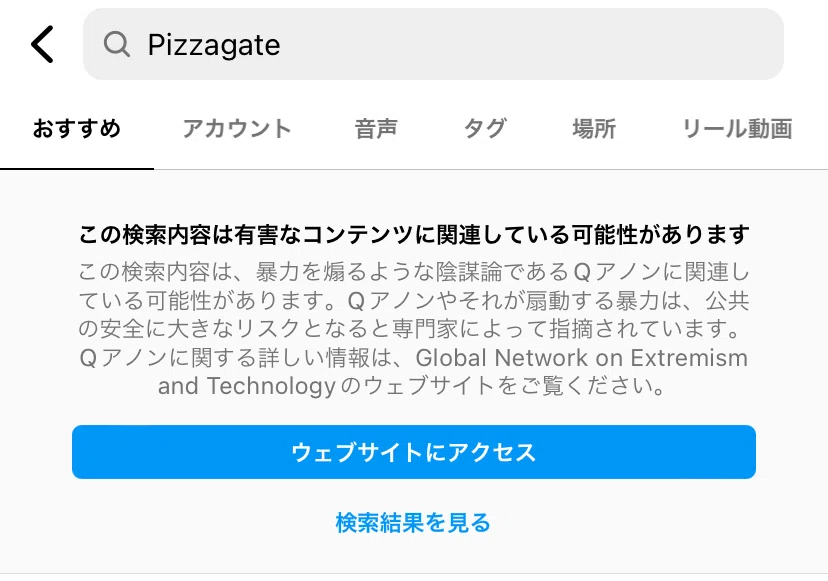
Task: Switch to the アカウント tab
Action: click(237, 128)
